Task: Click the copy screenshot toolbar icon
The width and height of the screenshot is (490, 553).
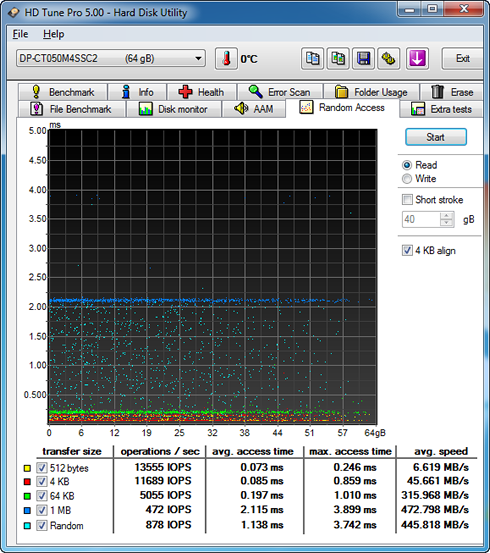Action: pyautogui.click(x=338, y=59)
